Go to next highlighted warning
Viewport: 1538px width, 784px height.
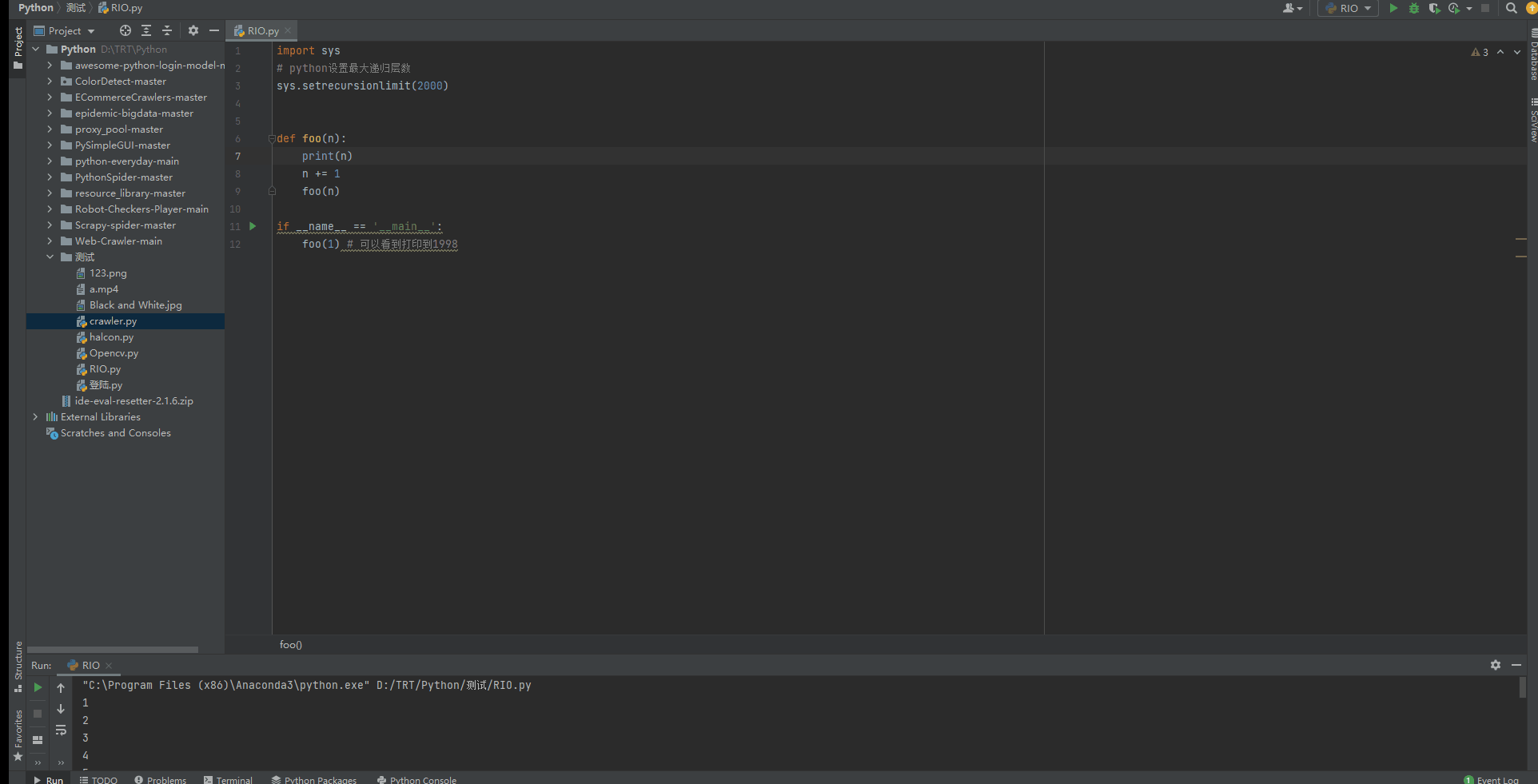[x=1517, y=52]
